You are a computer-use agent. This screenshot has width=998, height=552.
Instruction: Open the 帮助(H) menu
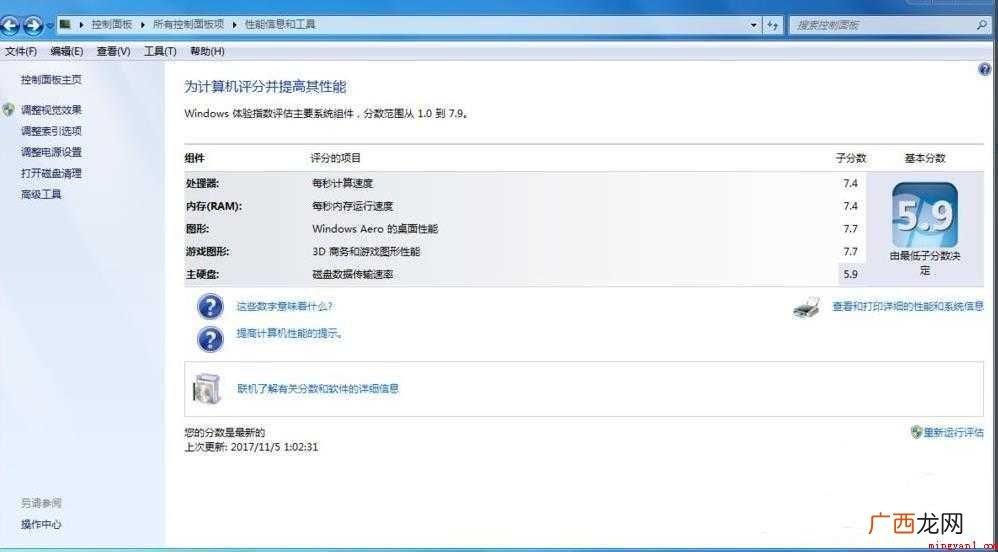pos(207,52)
